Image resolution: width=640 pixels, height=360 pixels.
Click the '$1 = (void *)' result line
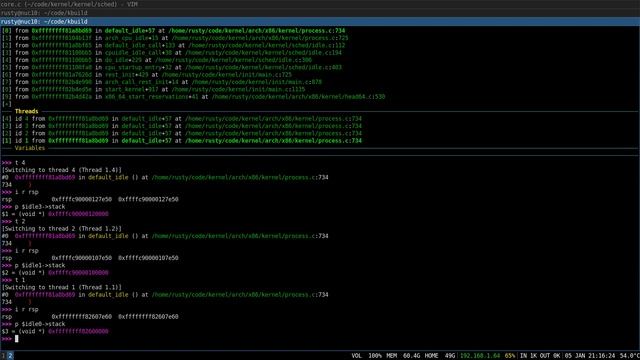click(55, 214)
